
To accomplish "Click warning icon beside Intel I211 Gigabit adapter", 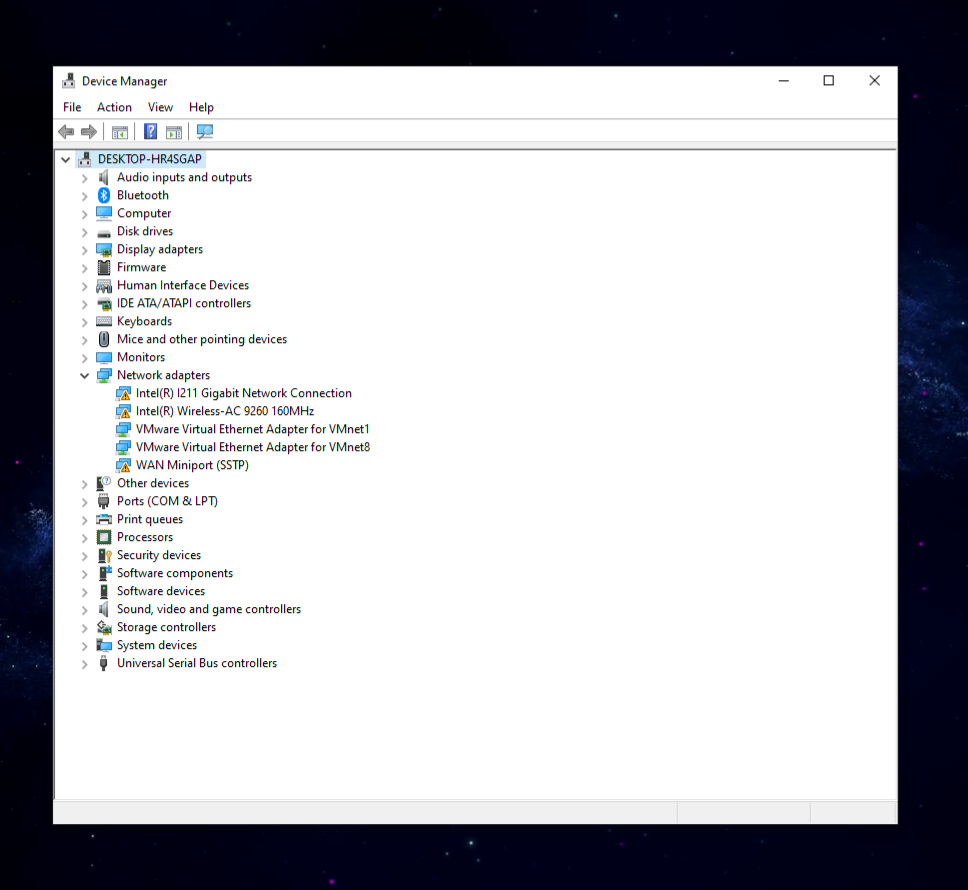I will 123,393.
